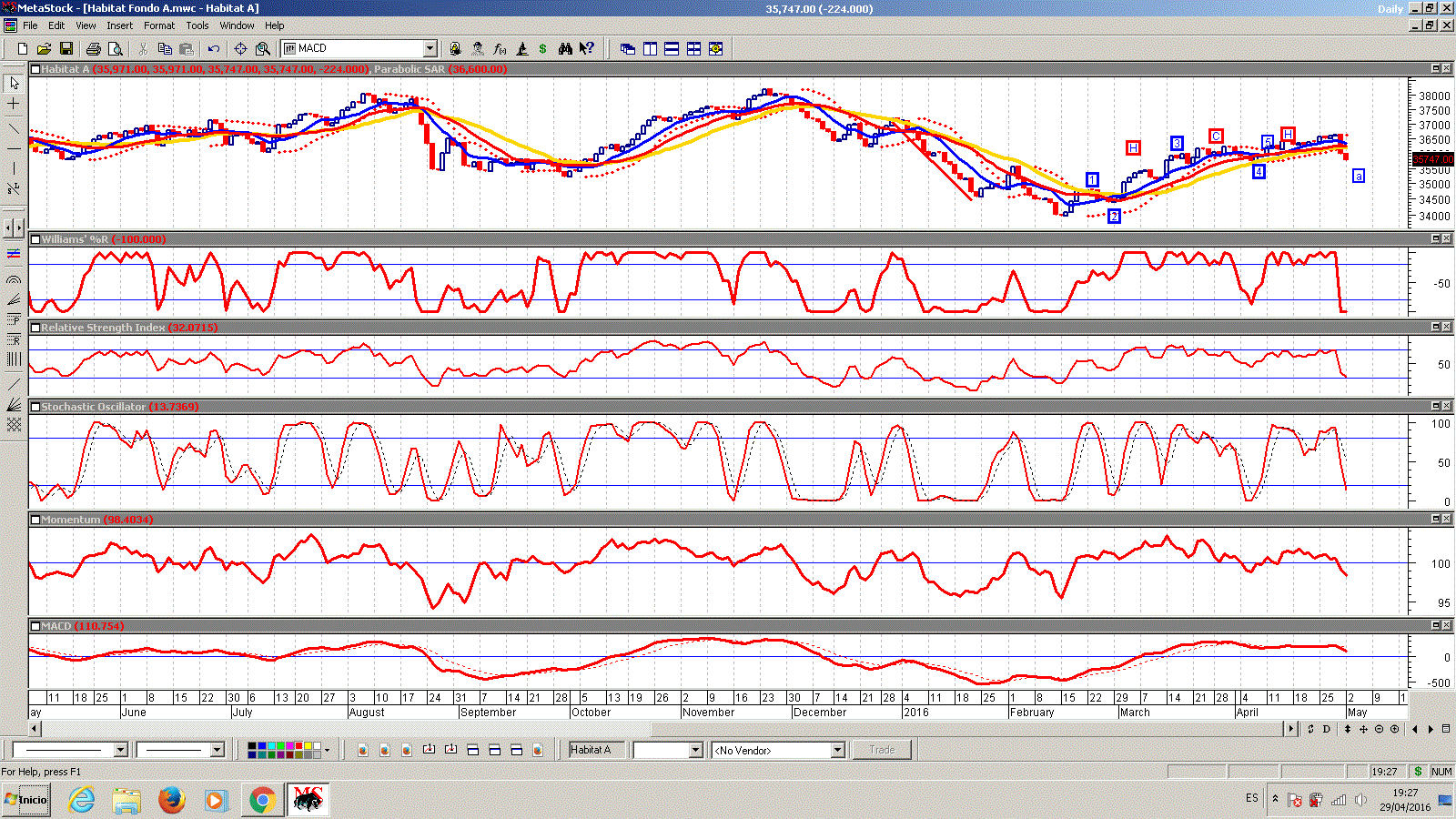Toggle the Relative Strength Index pane box
The width and height of the screenshot is (1456, 819).
[35, 328]
